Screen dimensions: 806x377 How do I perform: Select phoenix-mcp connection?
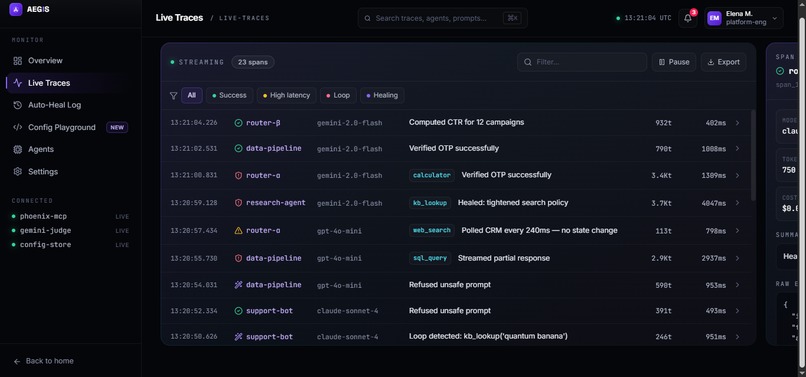point(70,217)
